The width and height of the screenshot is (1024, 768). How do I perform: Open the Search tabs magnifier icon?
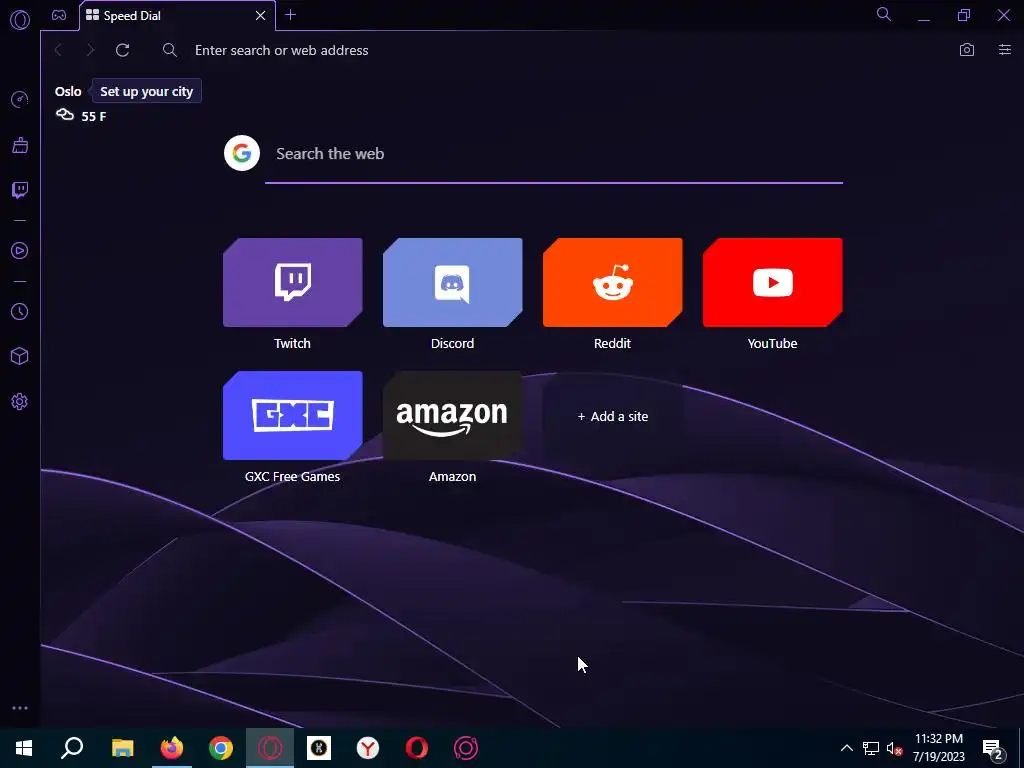click(x=884, y=14)
